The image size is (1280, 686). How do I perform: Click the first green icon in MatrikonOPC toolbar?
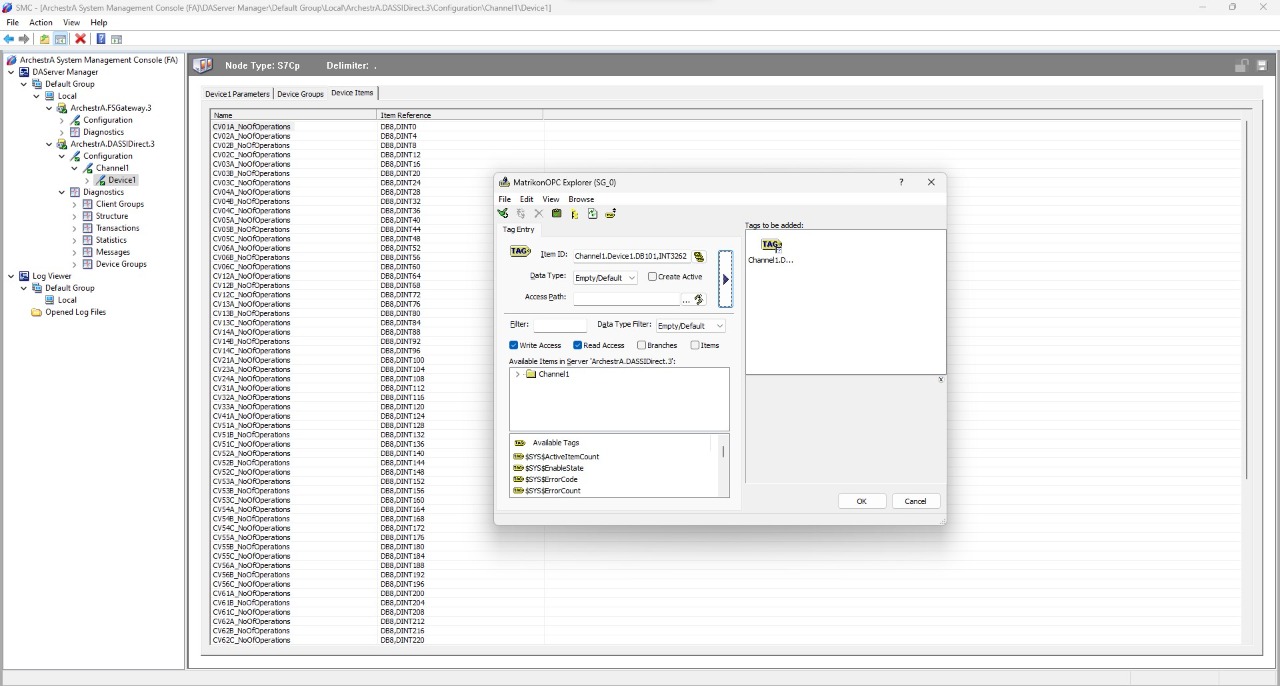pyautogui.click(x=503, y=213)
